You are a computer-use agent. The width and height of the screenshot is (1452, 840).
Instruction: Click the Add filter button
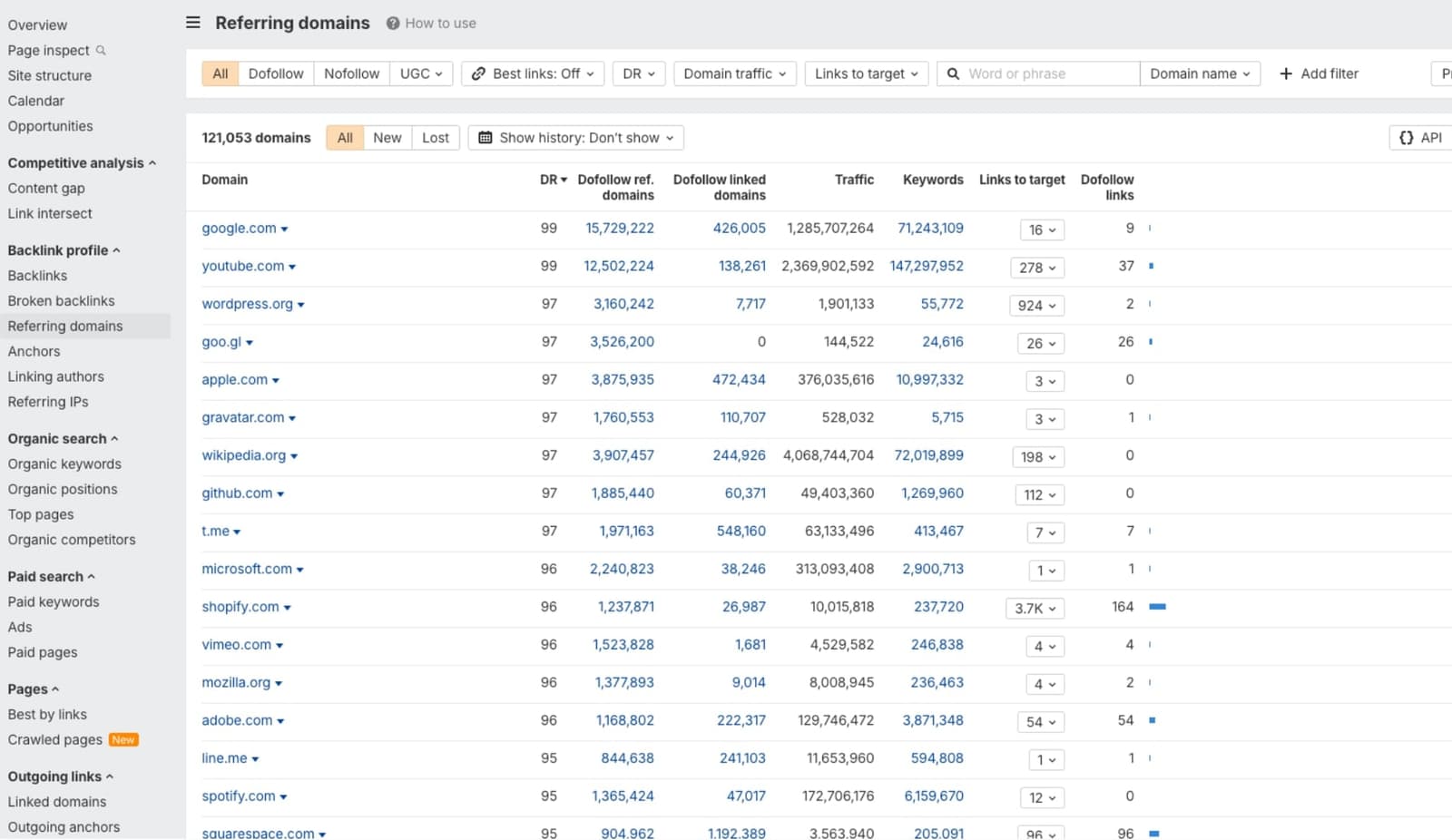point(1319,73)
